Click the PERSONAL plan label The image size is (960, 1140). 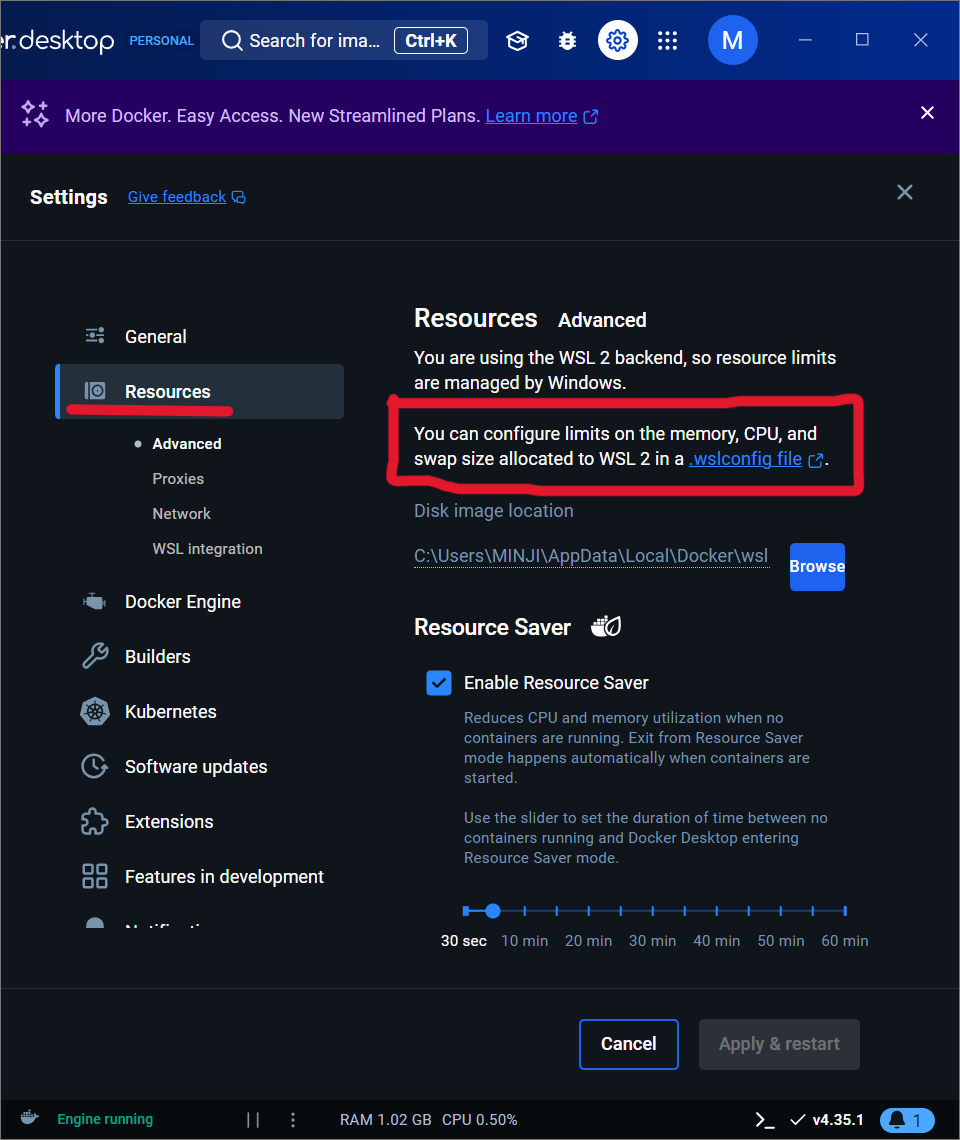161,41
